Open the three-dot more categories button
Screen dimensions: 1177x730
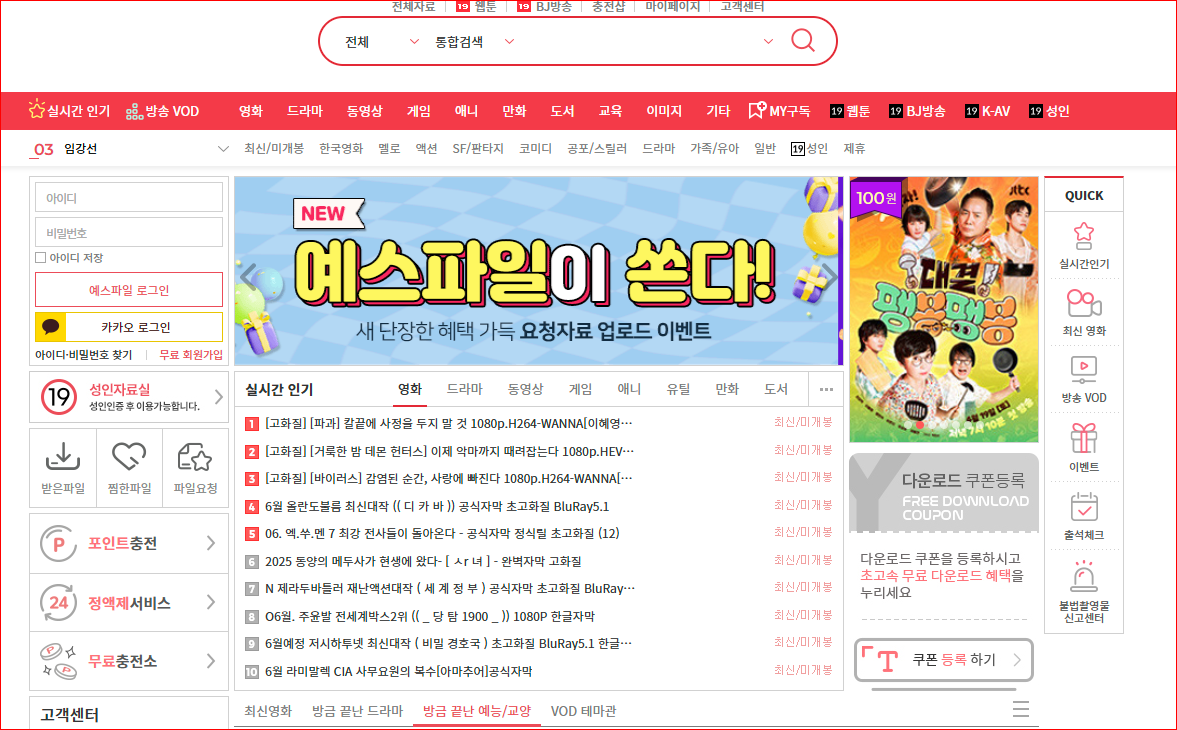(x=826, y=389)
